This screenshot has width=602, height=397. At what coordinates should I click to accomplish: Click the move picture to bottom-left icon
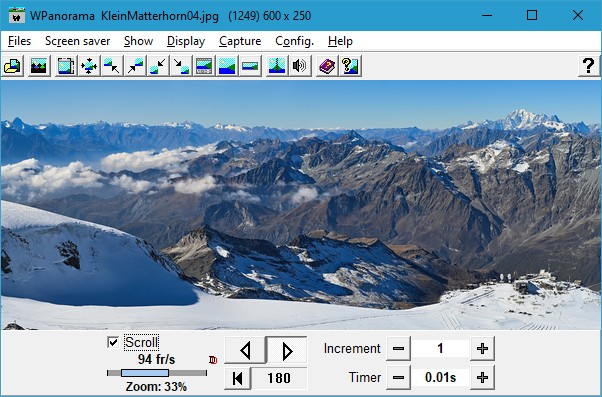(158, 66)
